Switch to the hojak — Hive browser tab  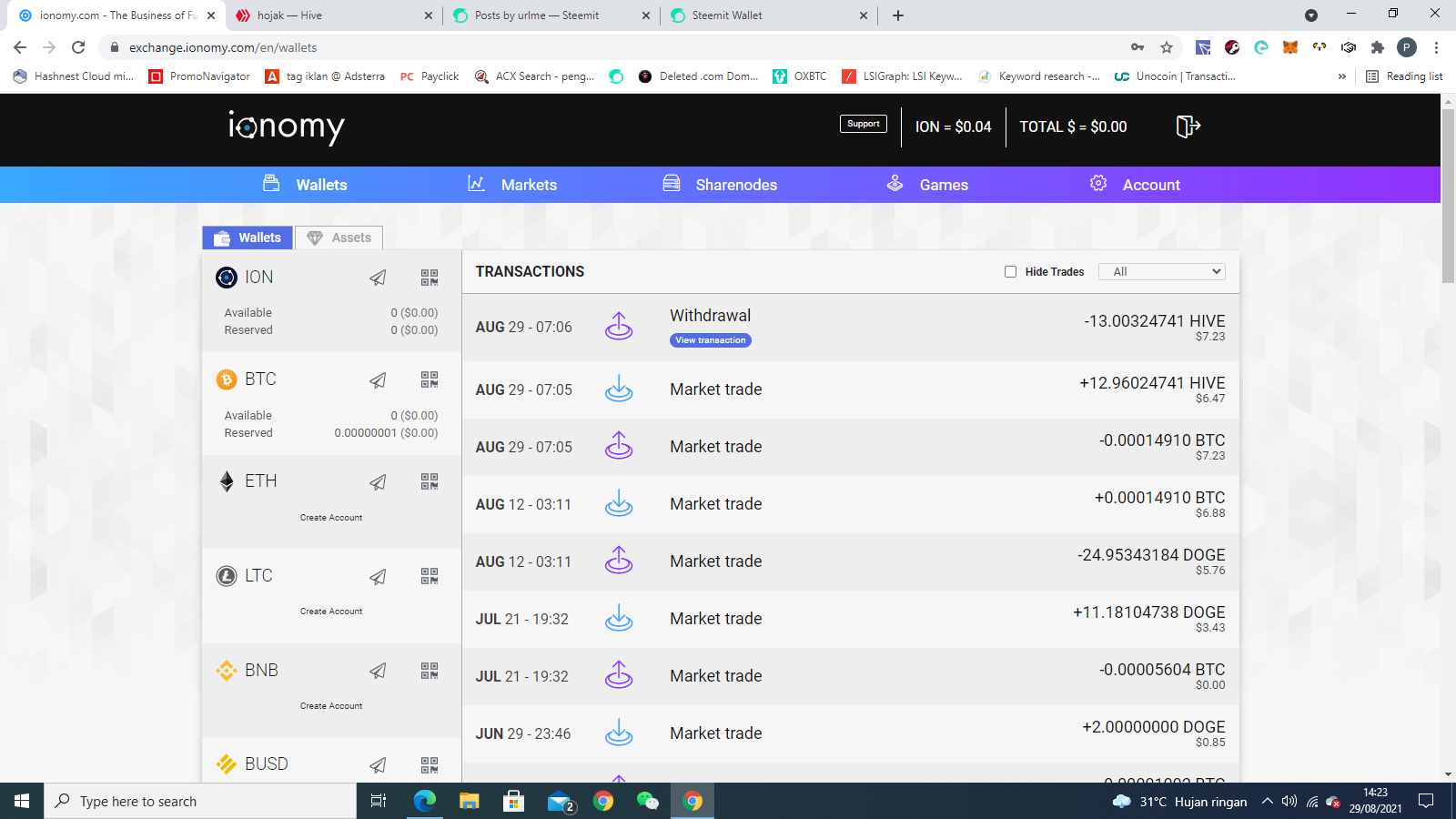(x=333, y=15)
